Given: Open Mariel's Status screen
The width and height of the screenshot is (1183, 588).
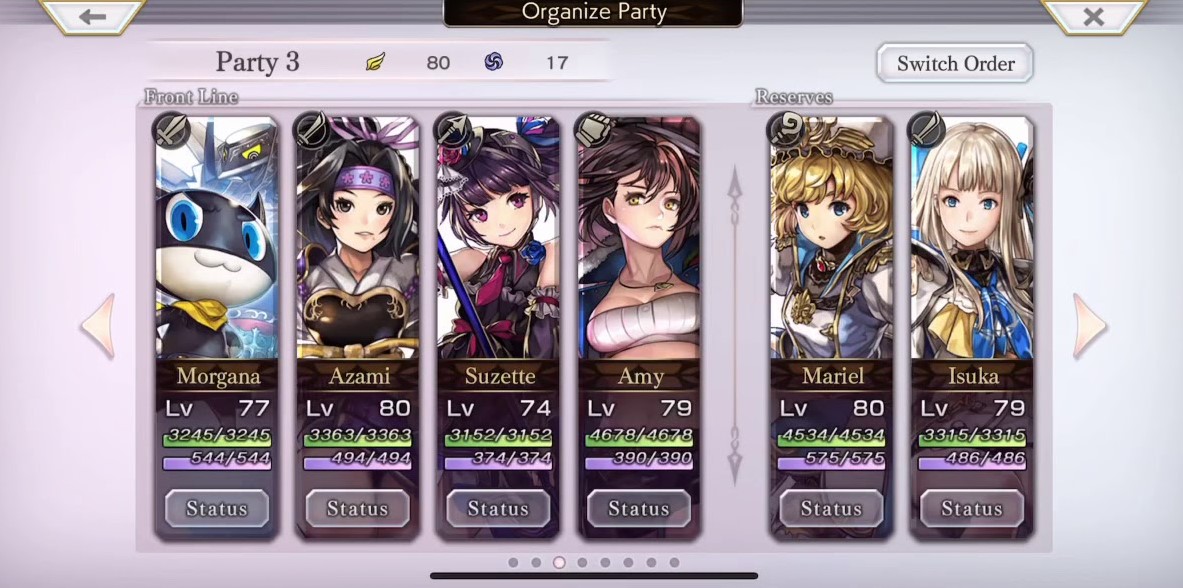Looking at the screenshot, I should 831,508.
